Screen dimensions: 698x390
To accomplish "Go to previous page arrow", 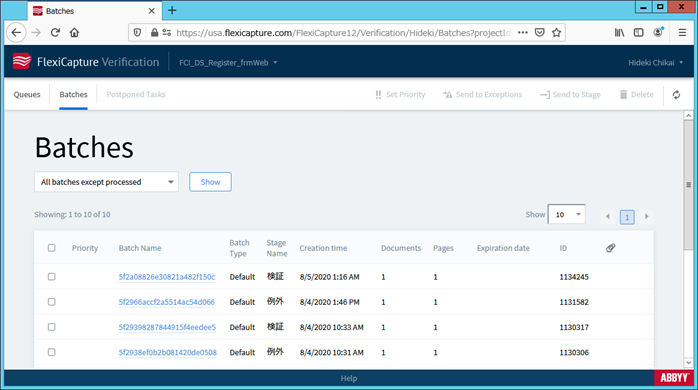I will pos(608,216).
